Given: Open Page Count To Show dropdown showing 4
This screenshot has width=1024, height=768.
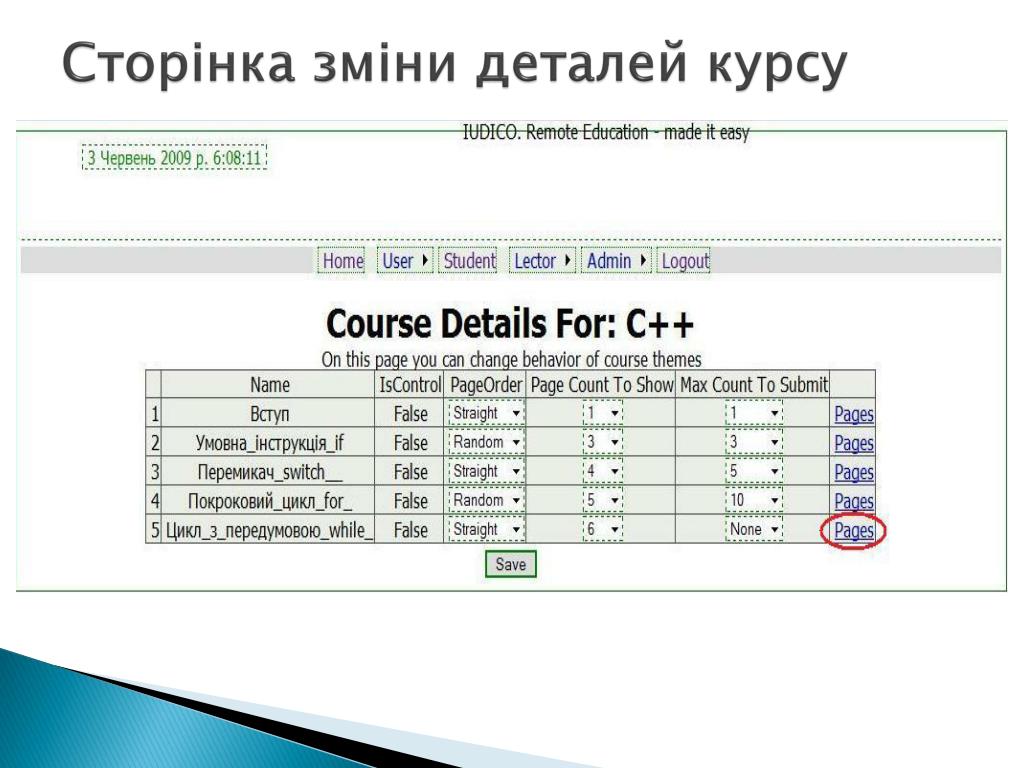Looking at the screenshot, I should 603,472.
